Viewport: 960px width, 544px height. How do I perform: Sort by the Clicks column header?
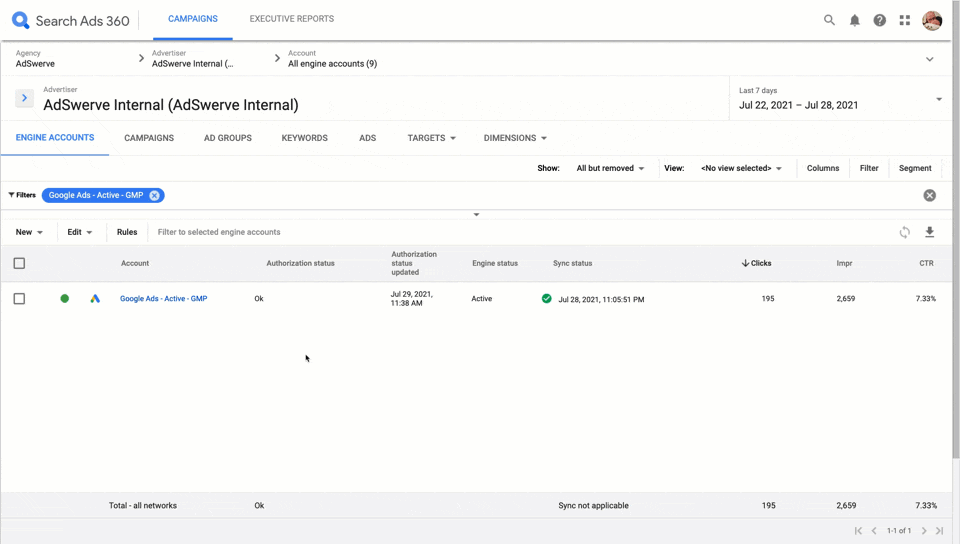point(757,263)
